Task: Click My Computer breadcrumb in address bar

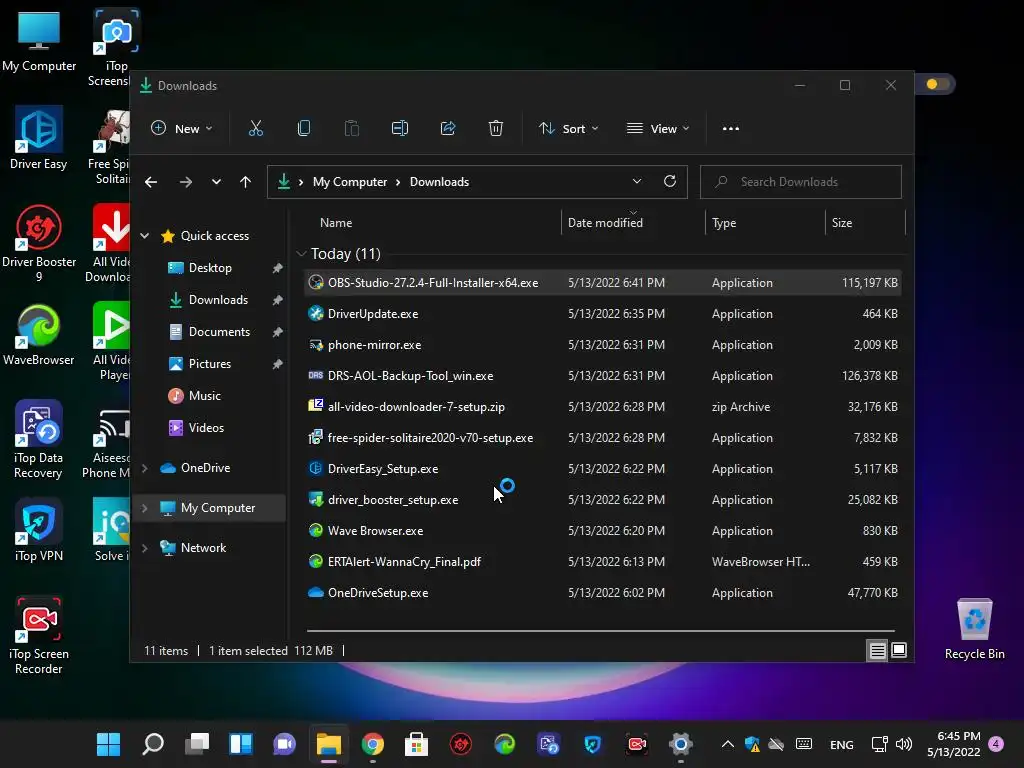Action: pyautogui.click(x=349, y=182)
